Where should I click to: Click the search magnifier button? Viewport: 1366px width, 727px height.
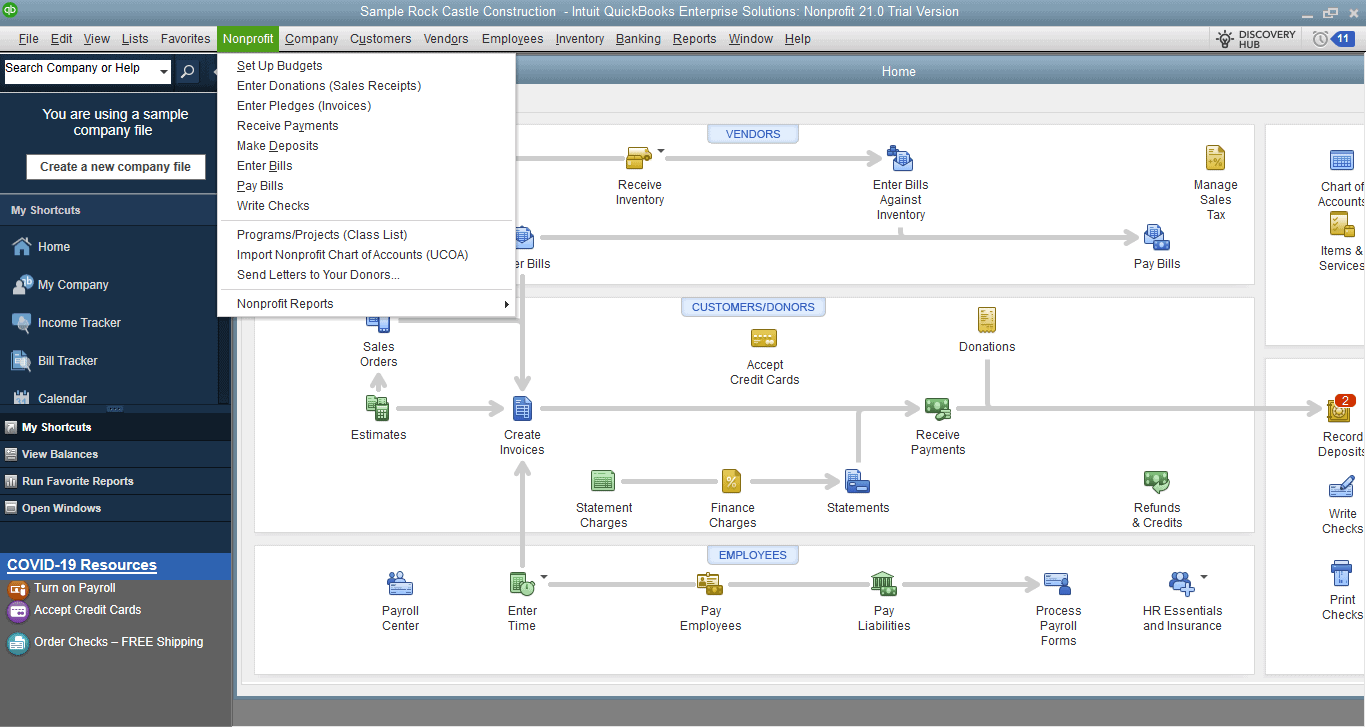point(188,71)
